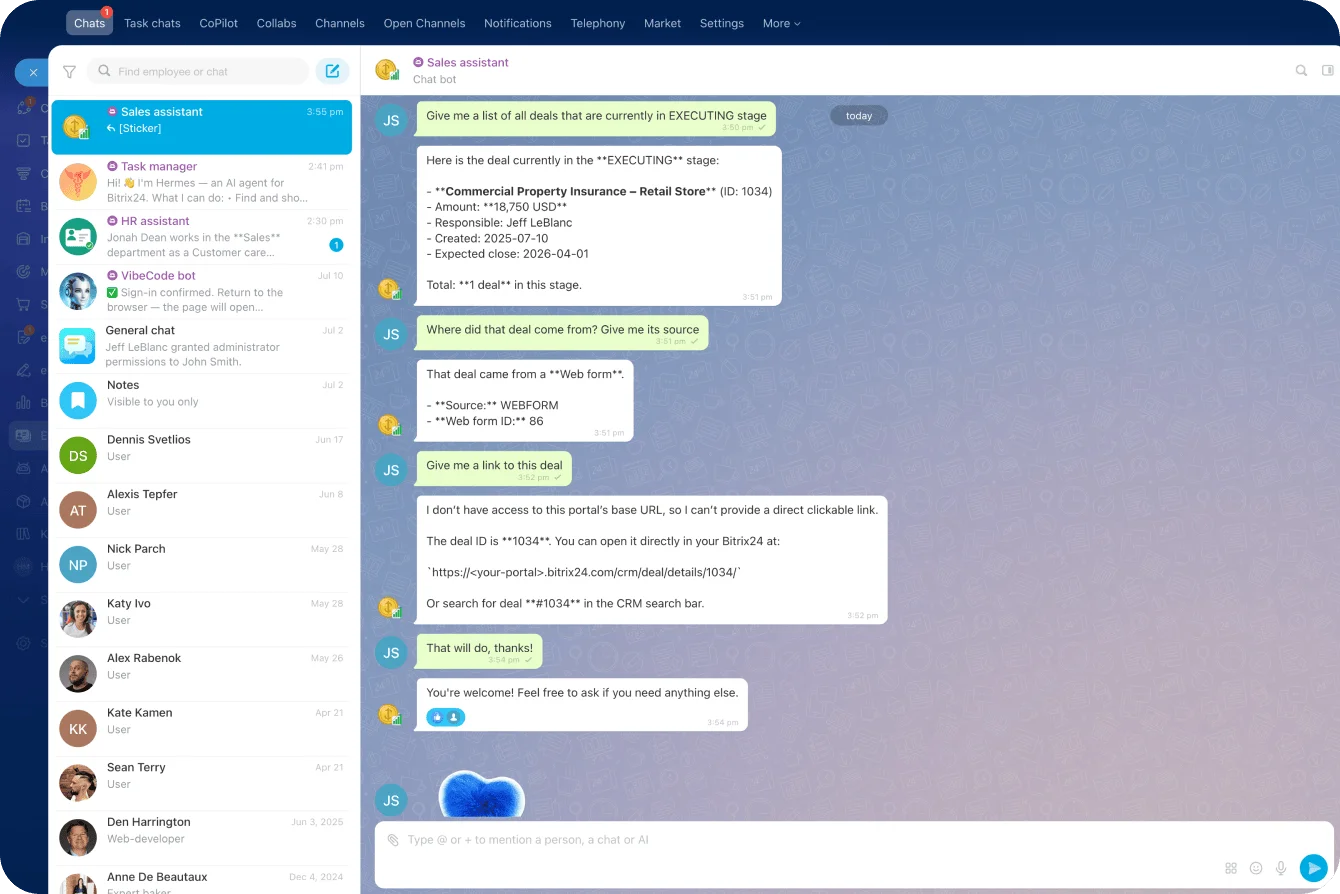Open the chat list filter funnel
The height and width of the screenshot is (894, 1340).
tap(69, 72)
